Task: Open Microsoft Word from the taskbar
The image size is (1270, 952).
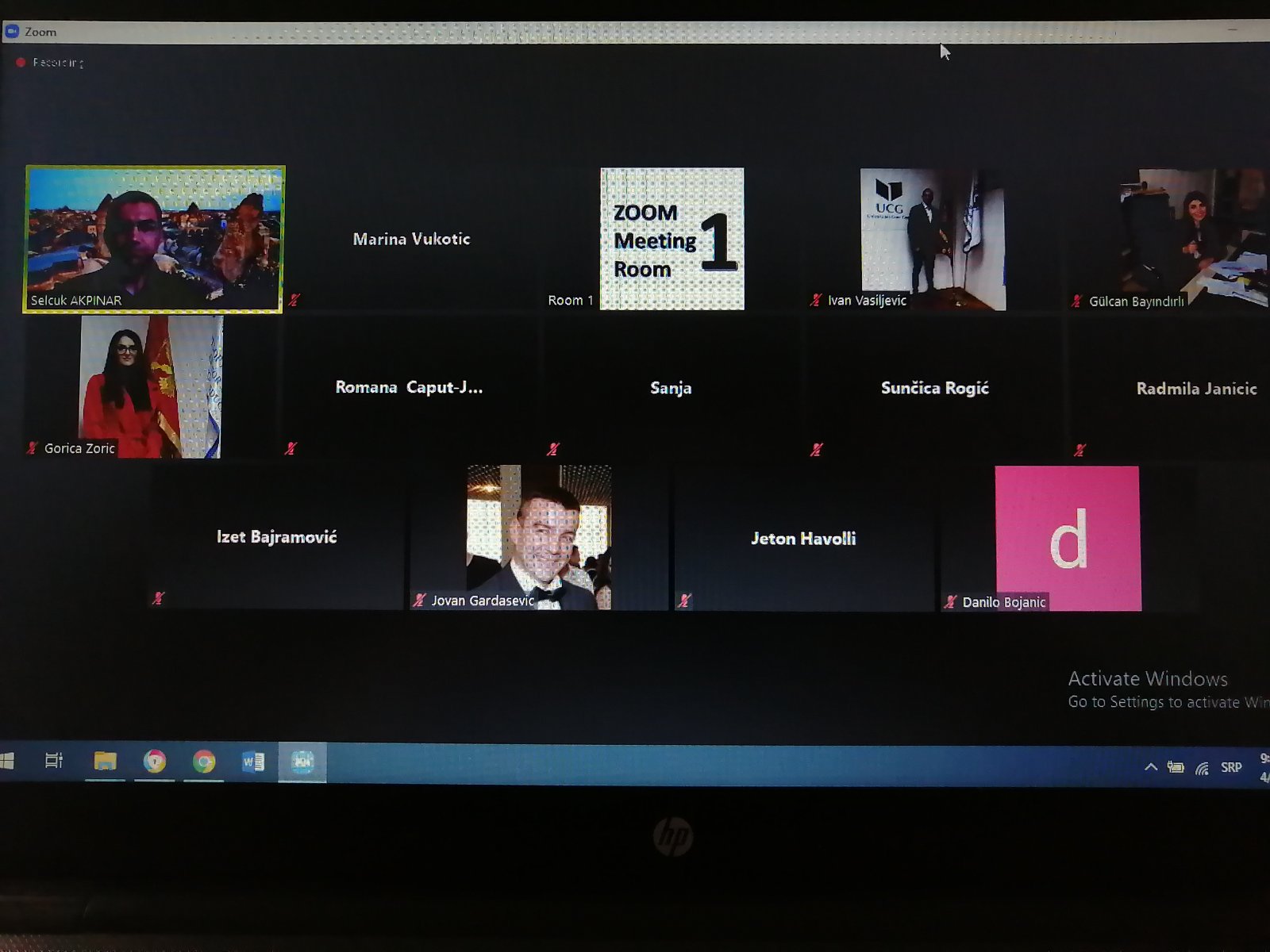Action: coord(253,762)
